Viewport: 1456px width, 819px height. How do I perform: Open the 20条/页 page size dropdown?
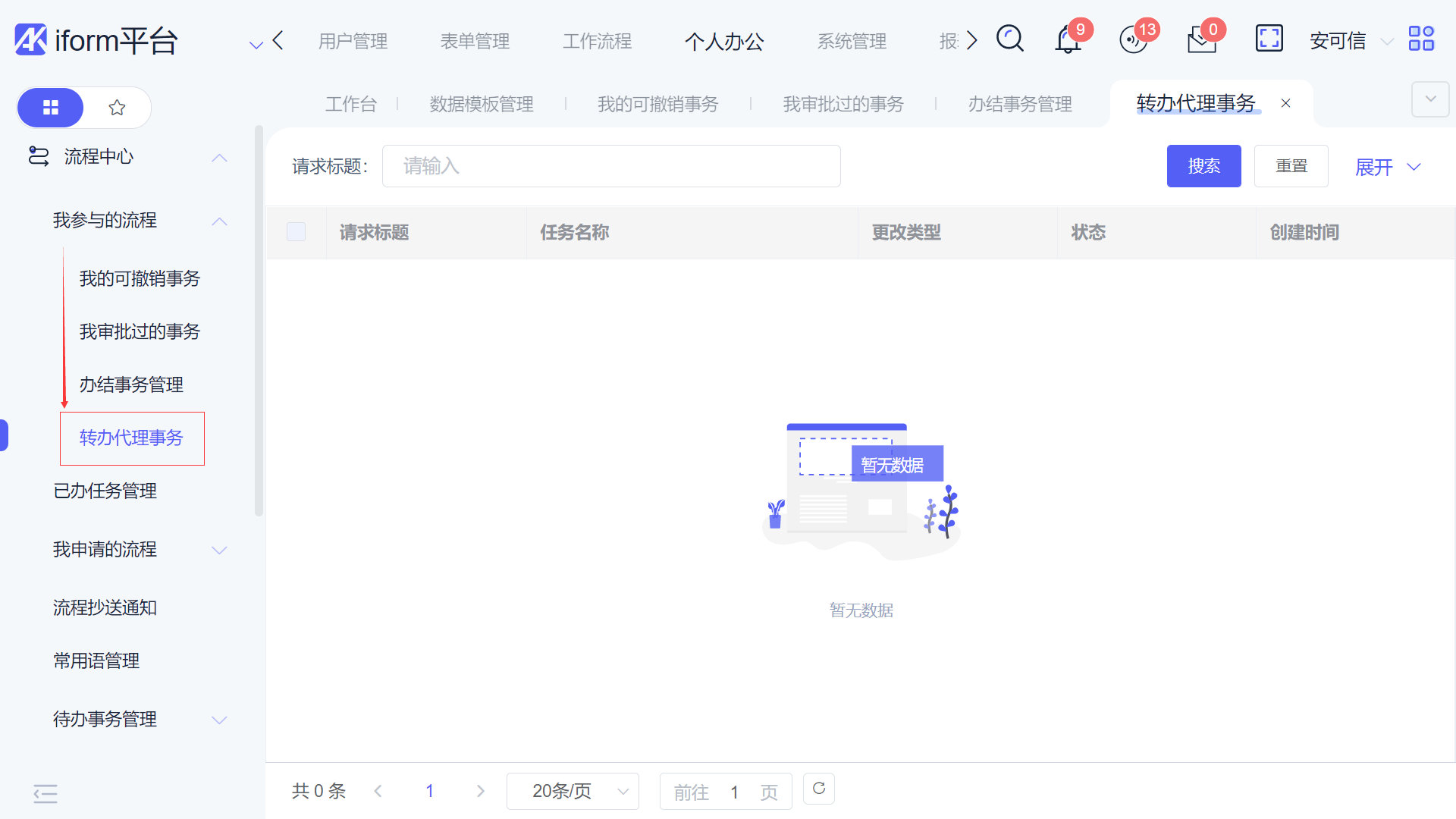point(573,791)
